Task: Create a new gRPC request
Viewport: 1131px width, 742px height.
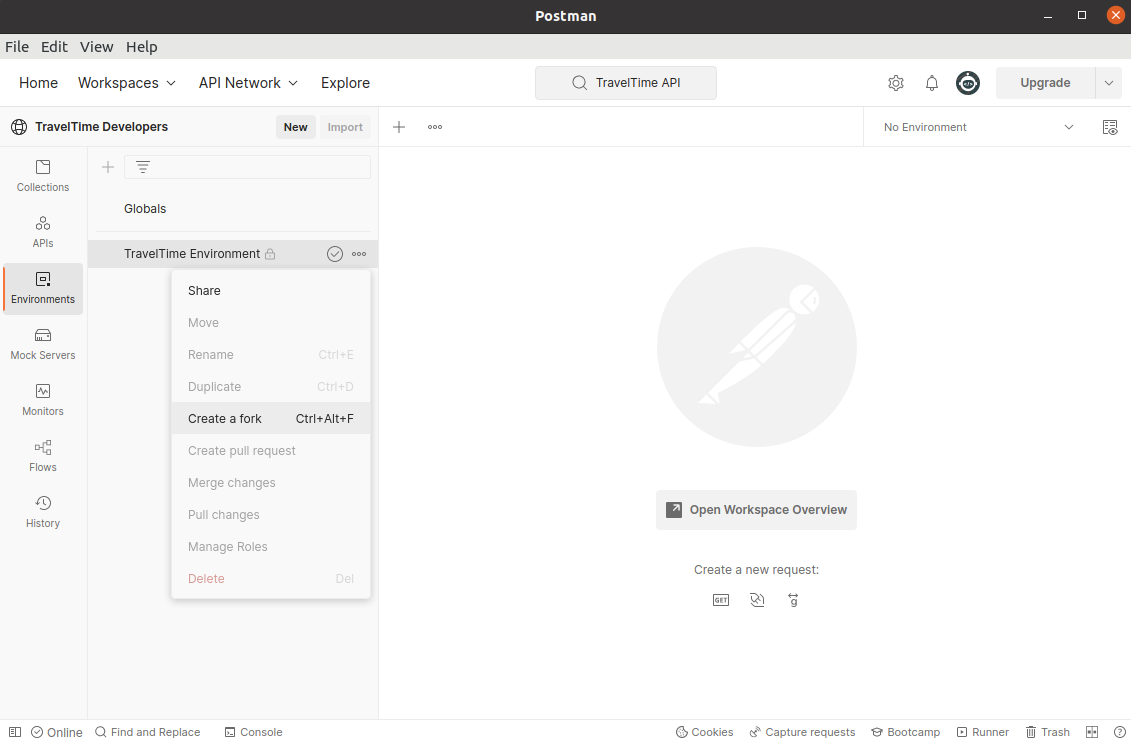Action: click(793, 599)
